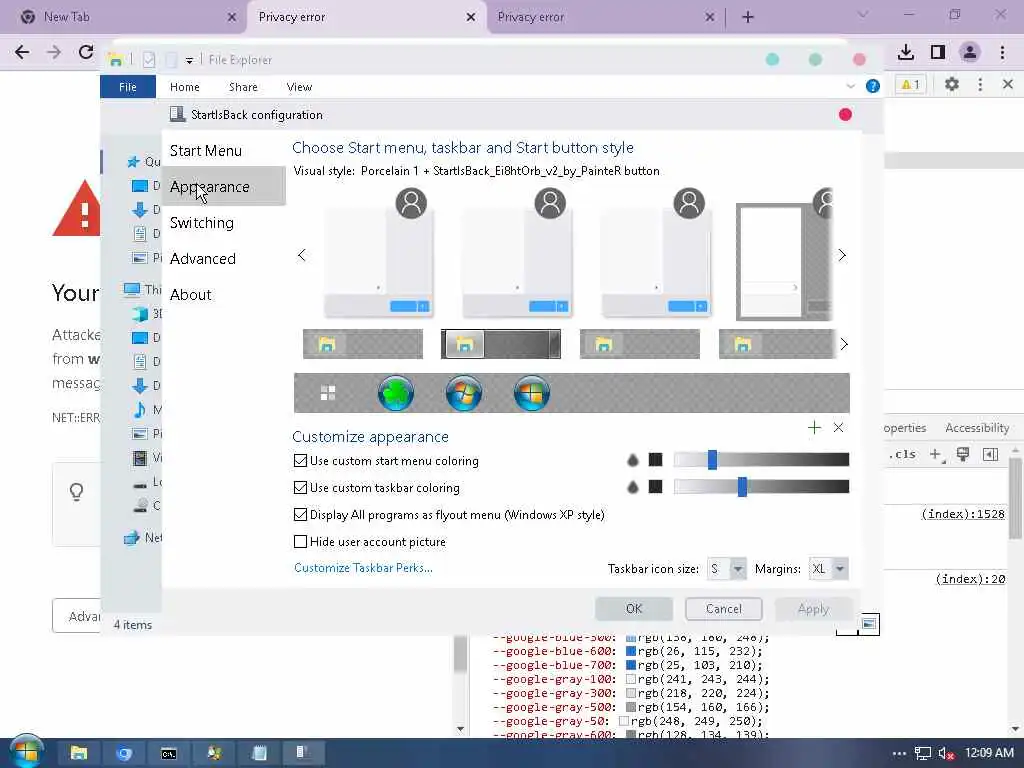The image size is (1024, 768).
Task: Toggle Use custom taskbar coloring
Action: (300, 488)
